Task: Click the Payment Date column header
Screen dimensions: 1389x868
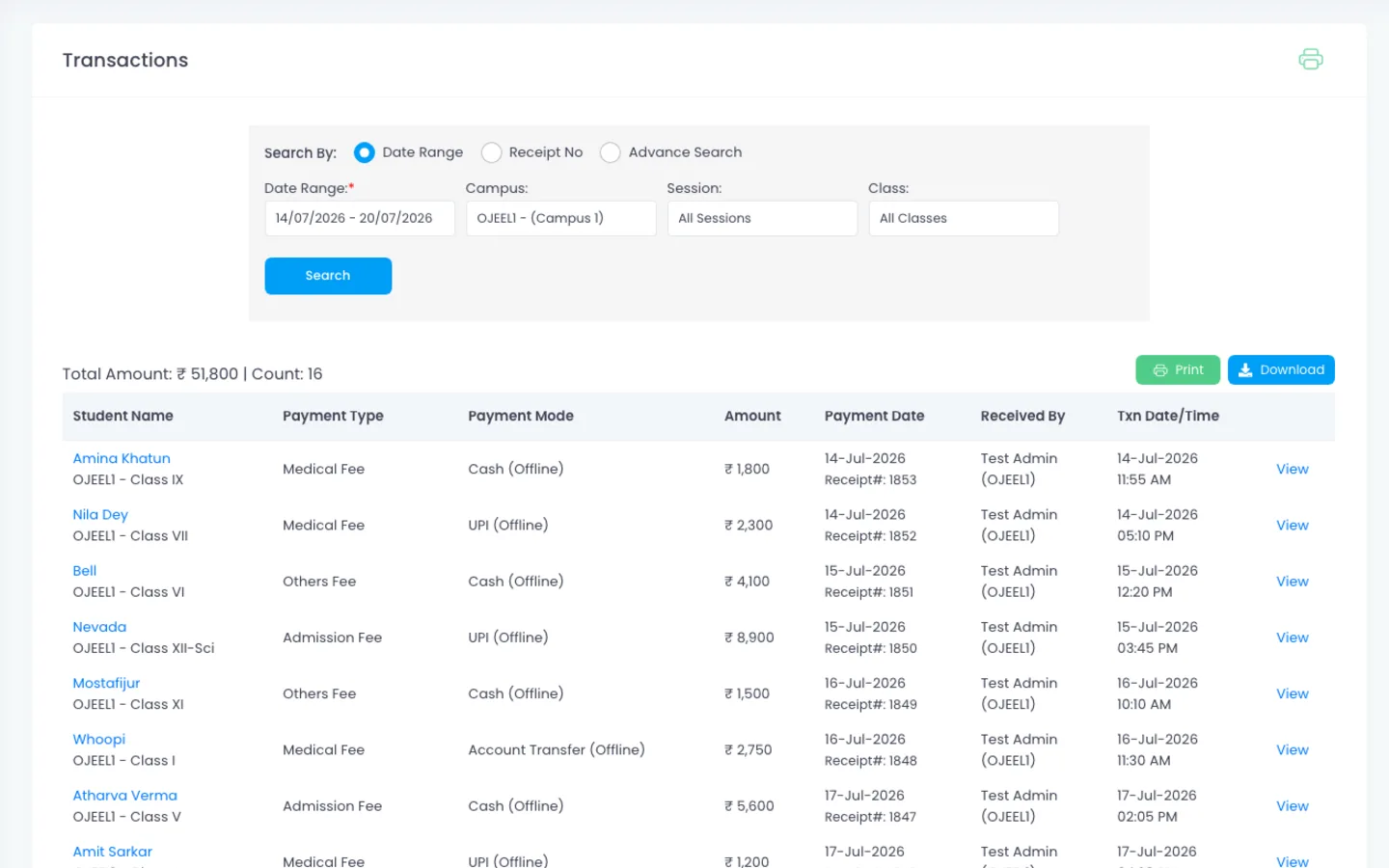Action: pyautogui.click(x=874, y=416)
